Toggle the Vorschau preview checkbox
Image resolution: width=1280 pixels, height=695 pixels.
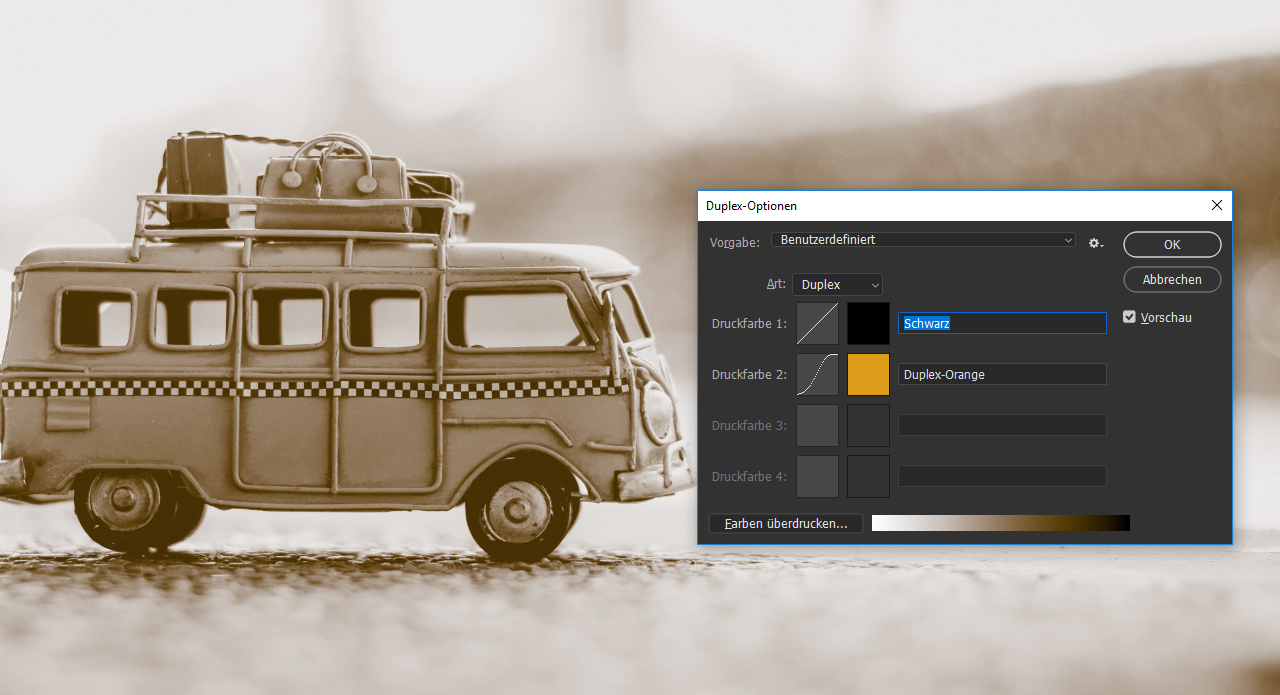click(1130, 317)
